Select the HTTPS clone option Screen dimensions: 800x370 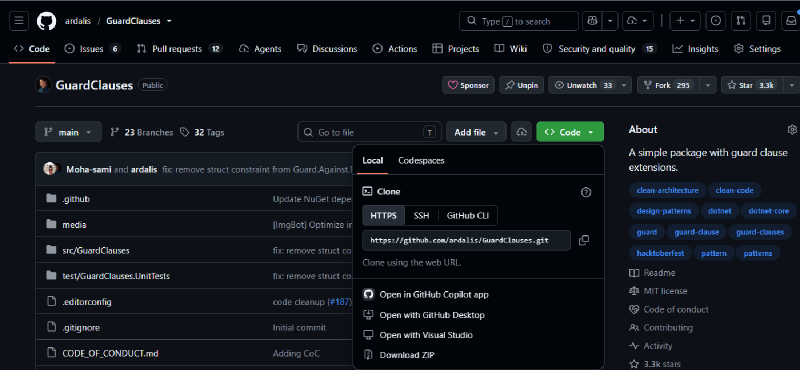coord(383,215)
